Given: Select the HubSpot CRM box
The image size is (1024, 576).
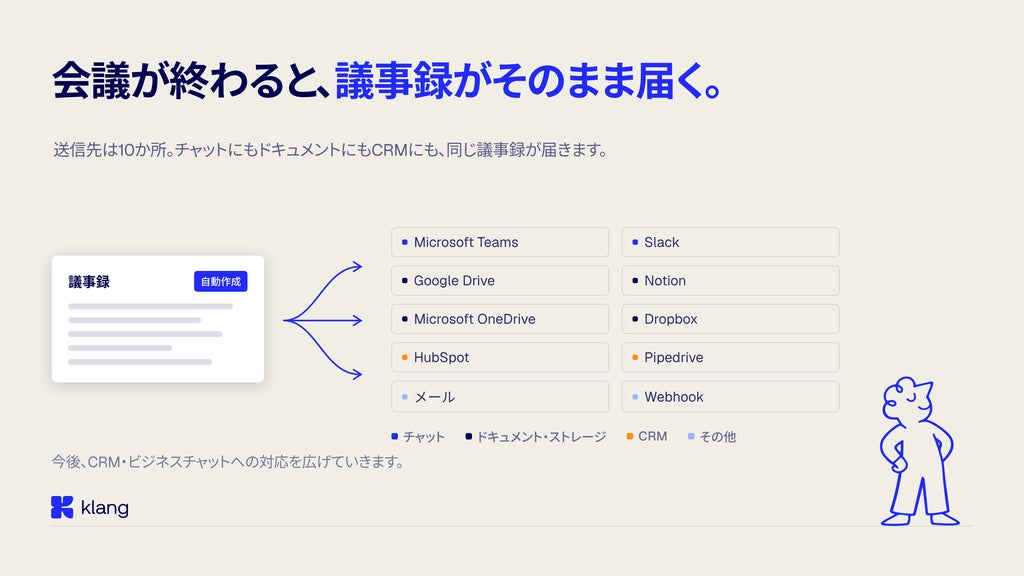Looking at the screenshot, I should coord(500,358).
